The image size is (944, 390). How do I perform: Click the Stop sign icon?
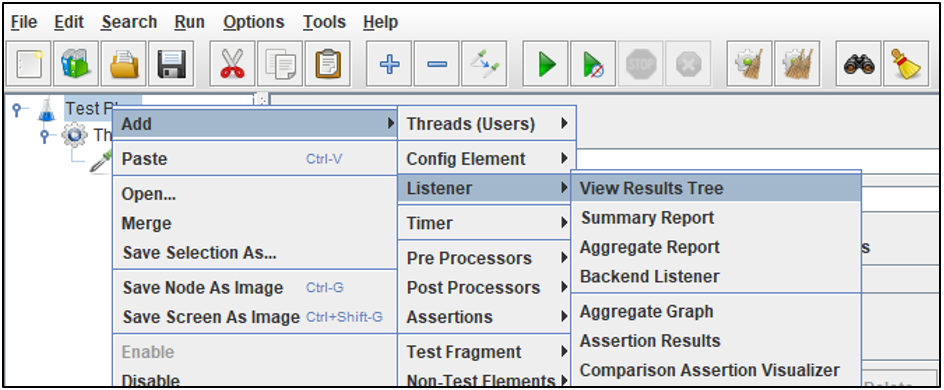pyautogui.click(x=641, y=64)
